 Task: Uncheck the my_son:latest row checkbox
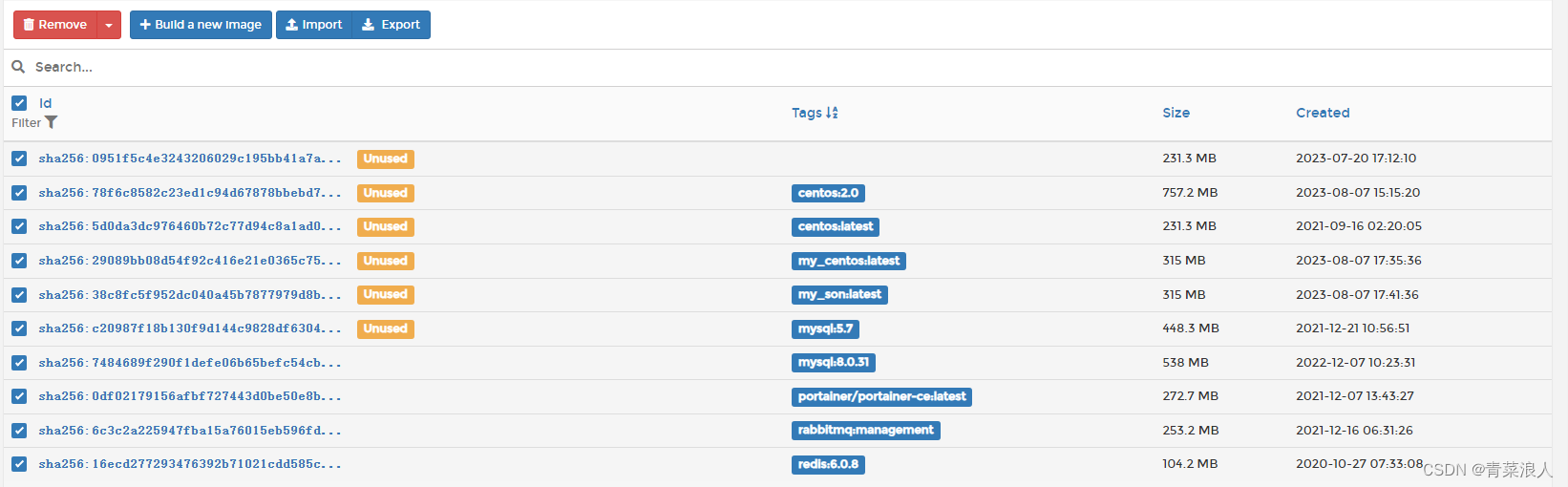pyautogui.click(x=19, y=294)
